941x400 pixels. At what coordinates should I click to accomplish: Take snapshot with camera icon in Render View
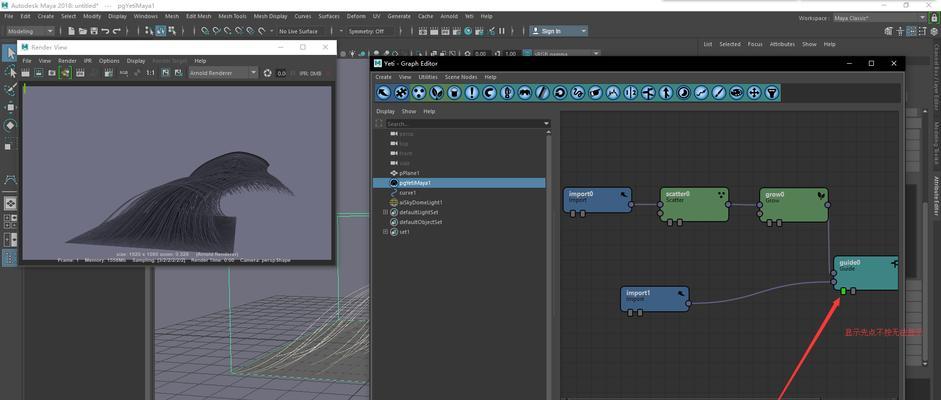[x=52, y=73]
